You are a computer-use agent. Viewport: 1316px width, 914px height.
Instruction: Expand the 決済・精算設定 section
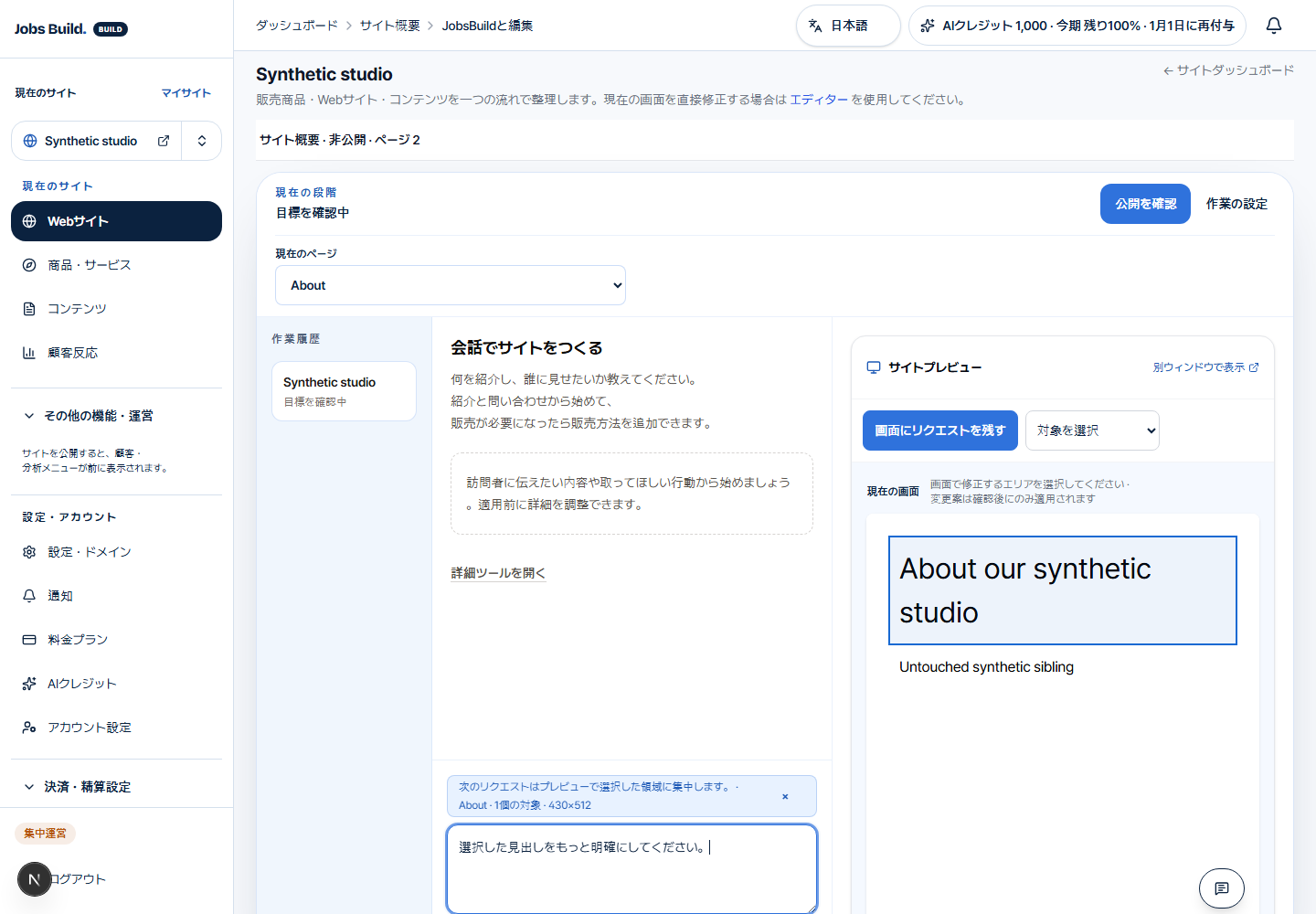click(116, 787)
